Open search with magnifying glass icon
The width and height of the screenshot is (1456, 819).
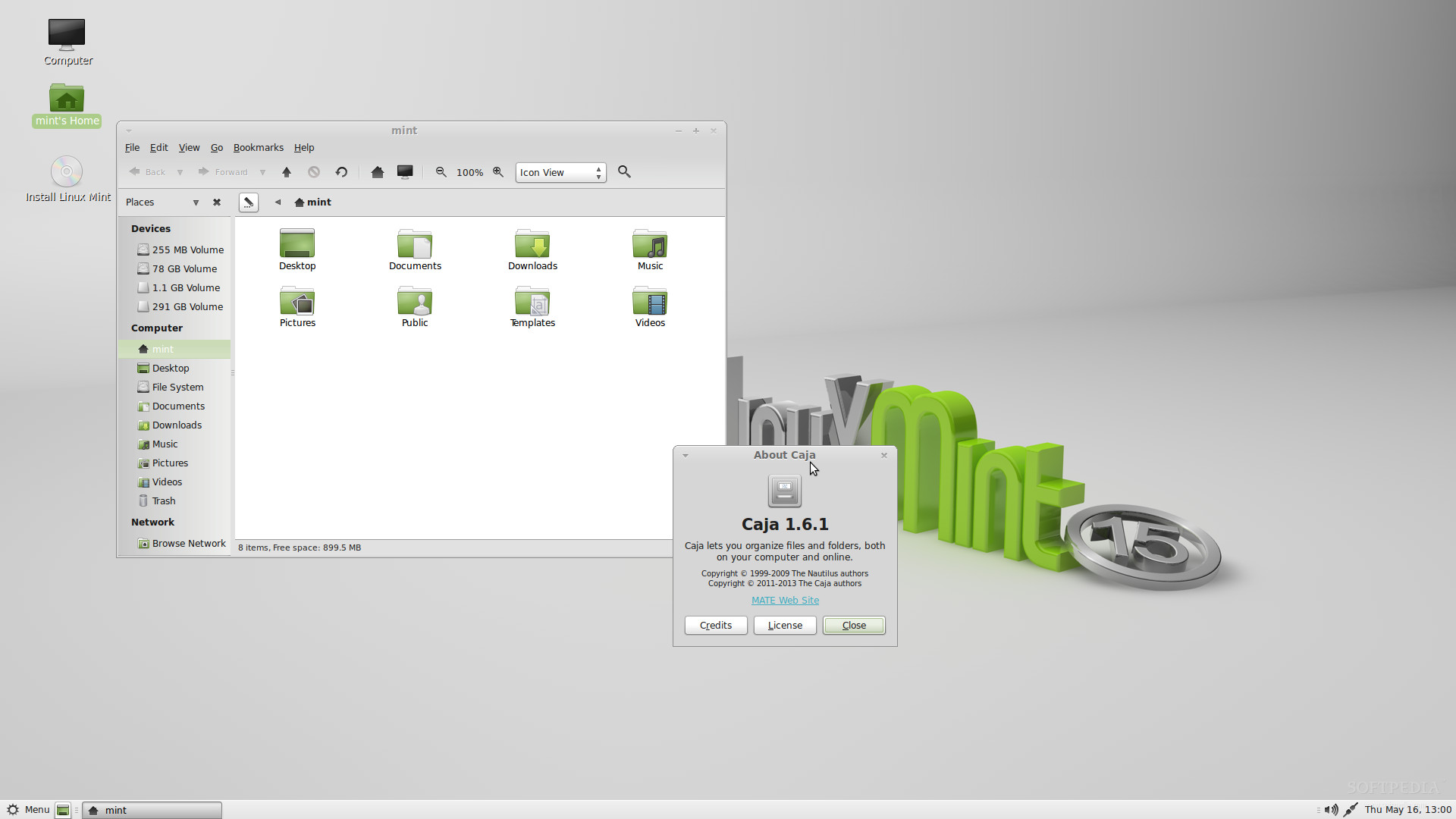click(624, 172)
